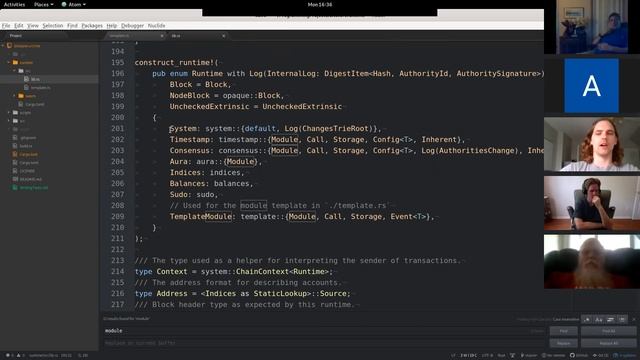Viewport: 640px width, 360px height.
Task: Toggle the only-in-selection search option
Action: (x=611, y=319)
